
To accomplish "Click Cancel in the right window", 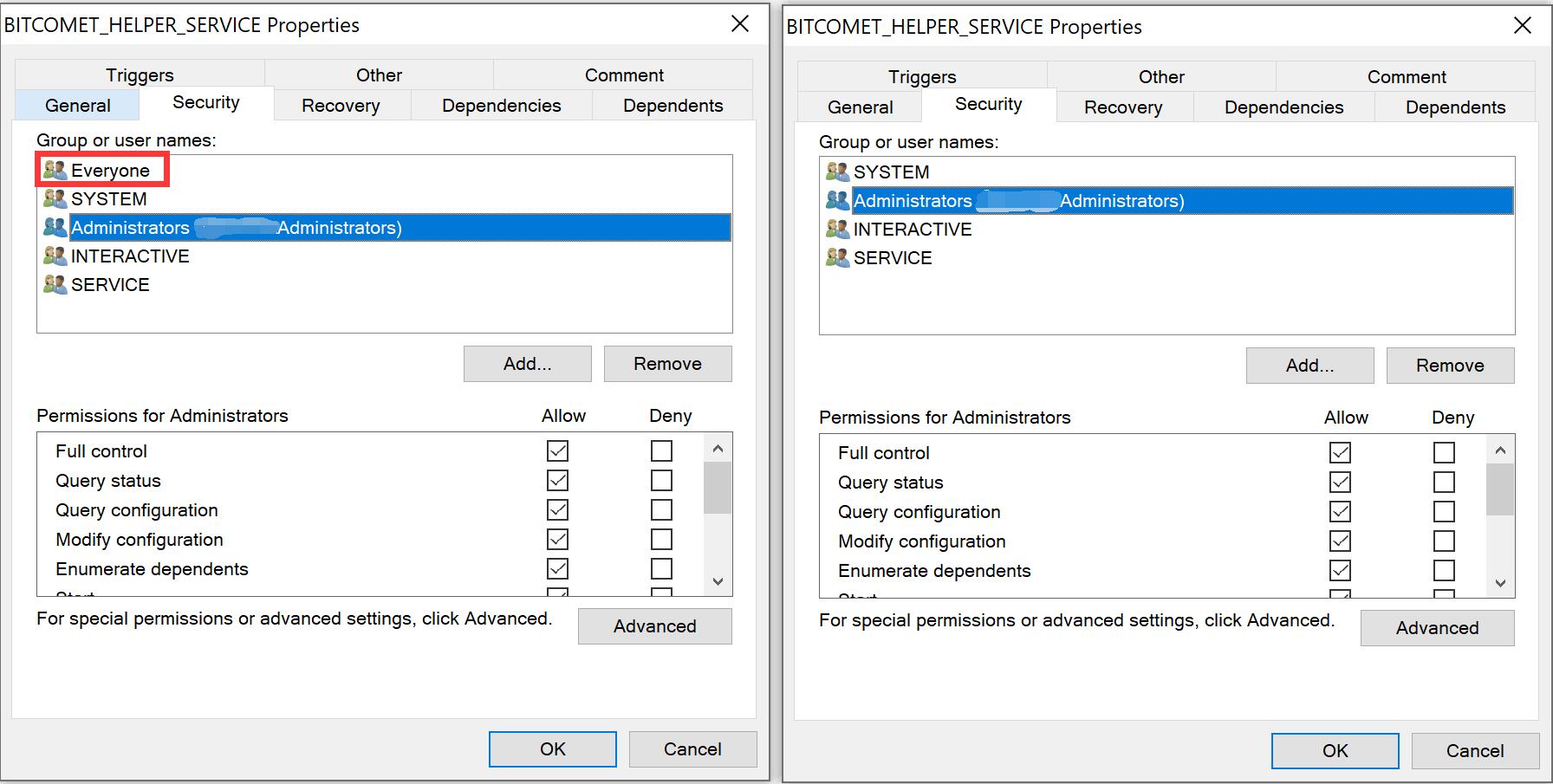I will pyautogui.click(x=1475, y=751).
